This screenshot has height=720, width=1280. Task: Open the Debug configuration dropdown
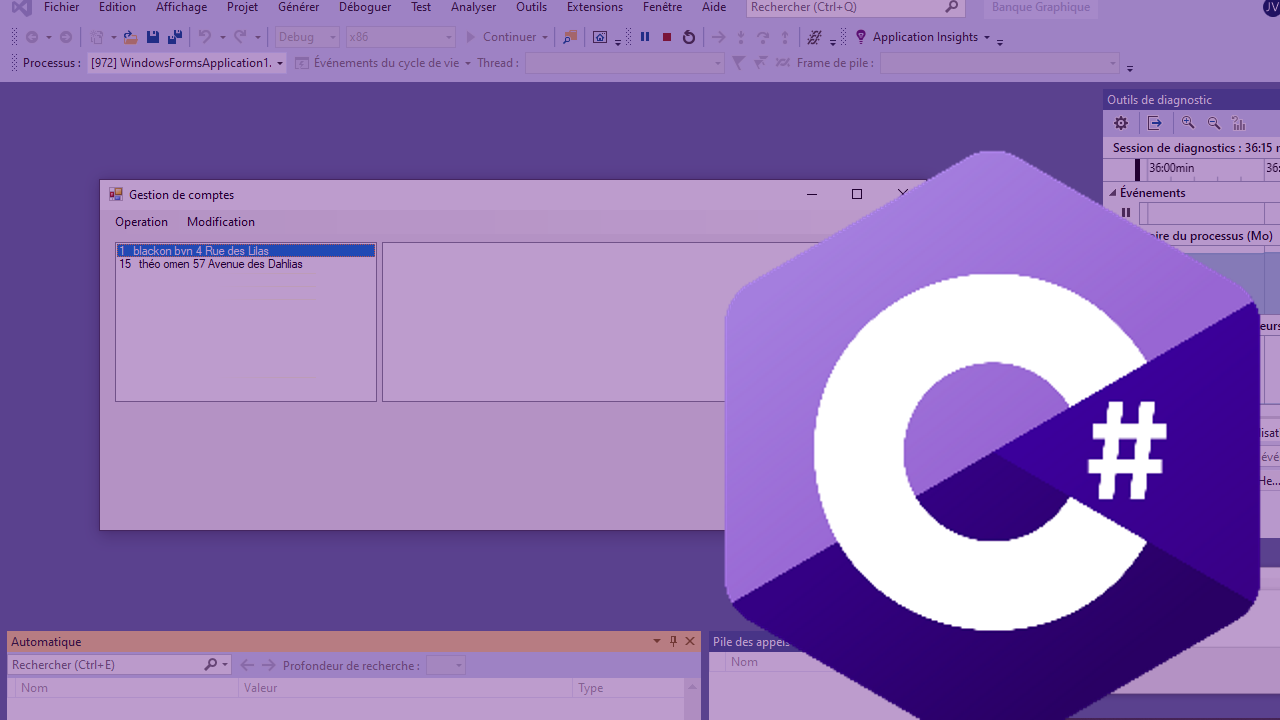coord(308,37)
